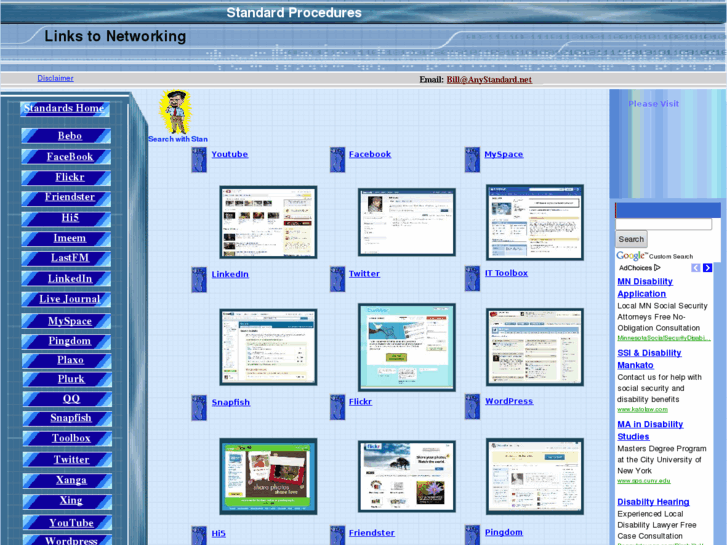
Task: Open the Disclaimer link
Action: 55,78
